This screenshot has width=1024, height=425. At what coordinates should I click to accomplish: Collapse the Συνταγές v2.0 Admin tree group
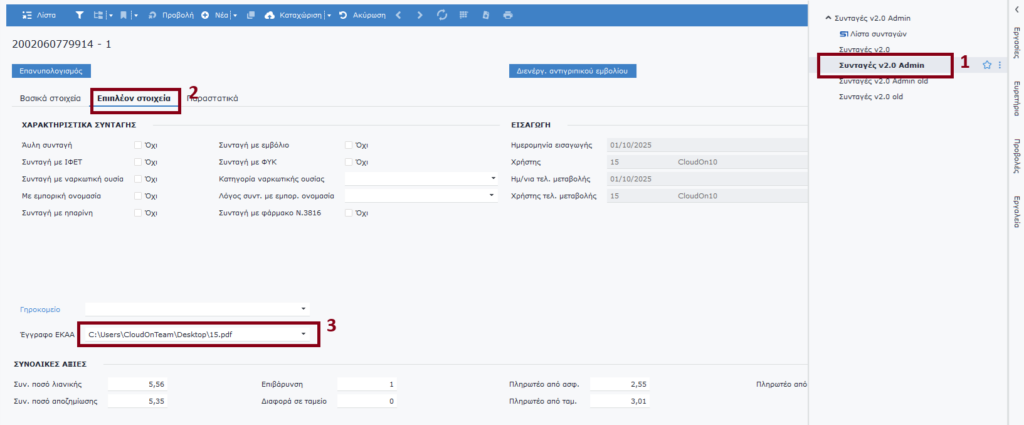click(x=829, y=19)
